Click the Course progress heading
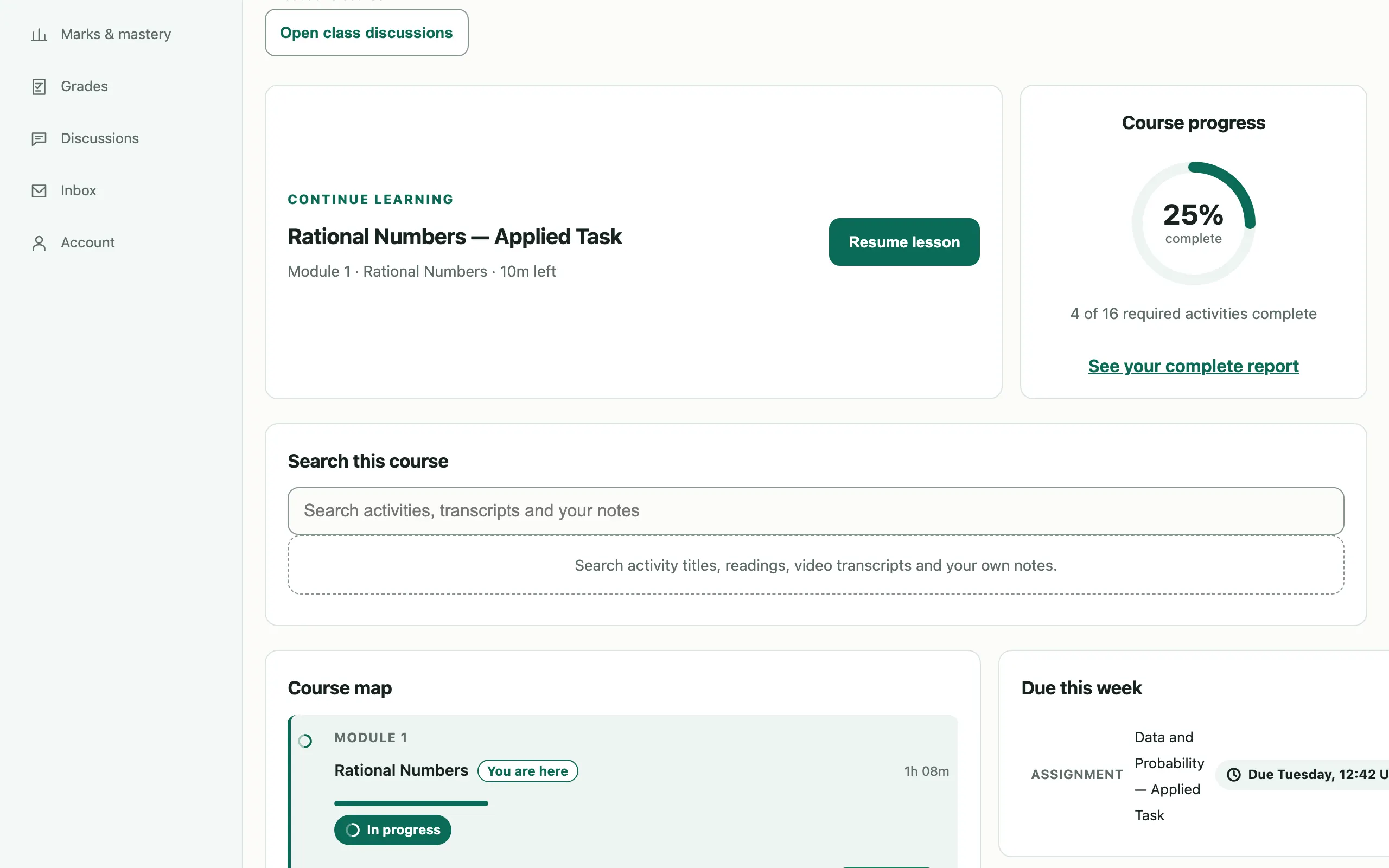This screenshot has width=1389, height=868. (1193, 122)
